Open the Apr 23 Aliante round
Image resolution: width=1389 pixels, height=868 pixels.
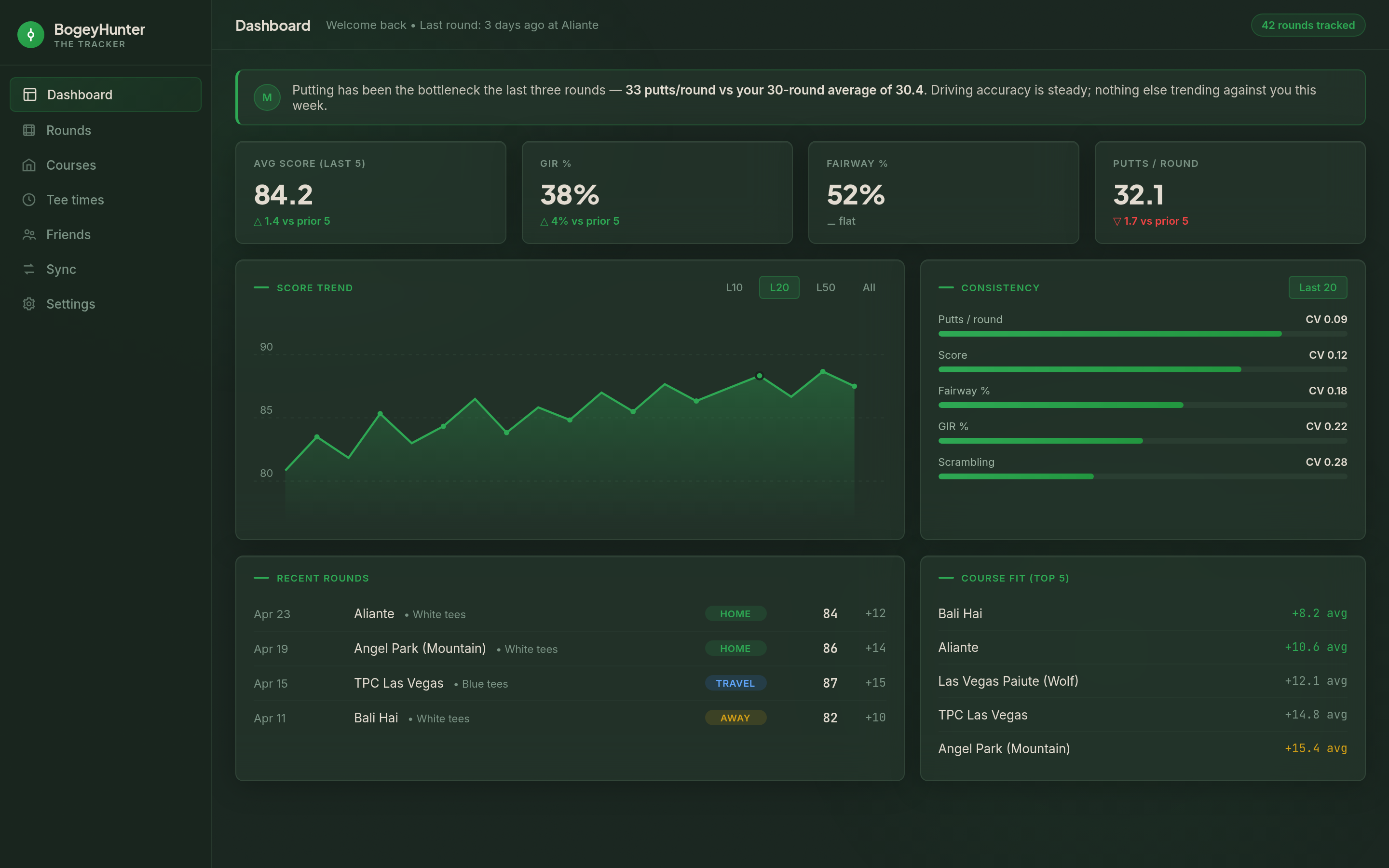570,614
